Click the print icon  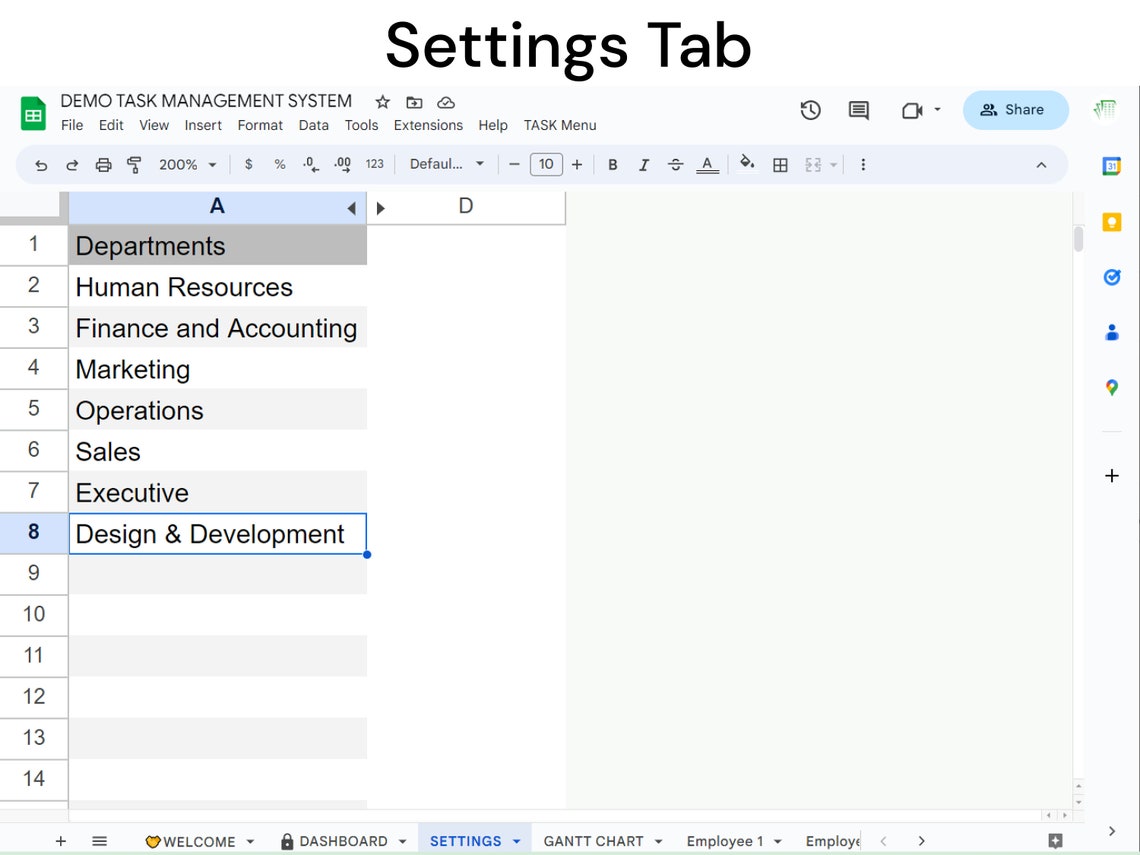[x=103, y=164]
